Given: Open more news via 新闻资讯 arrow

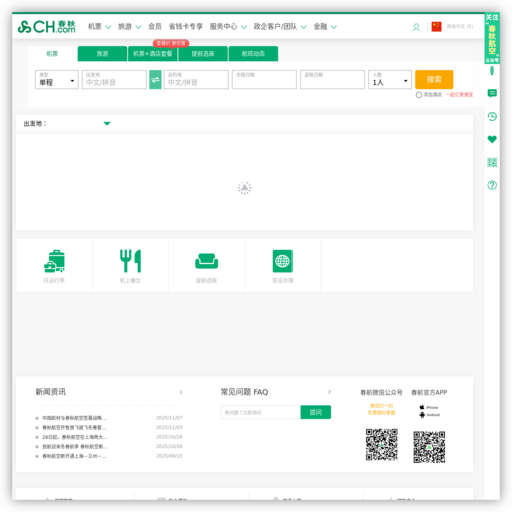Looking at the screenshot, I should point(181,392).
